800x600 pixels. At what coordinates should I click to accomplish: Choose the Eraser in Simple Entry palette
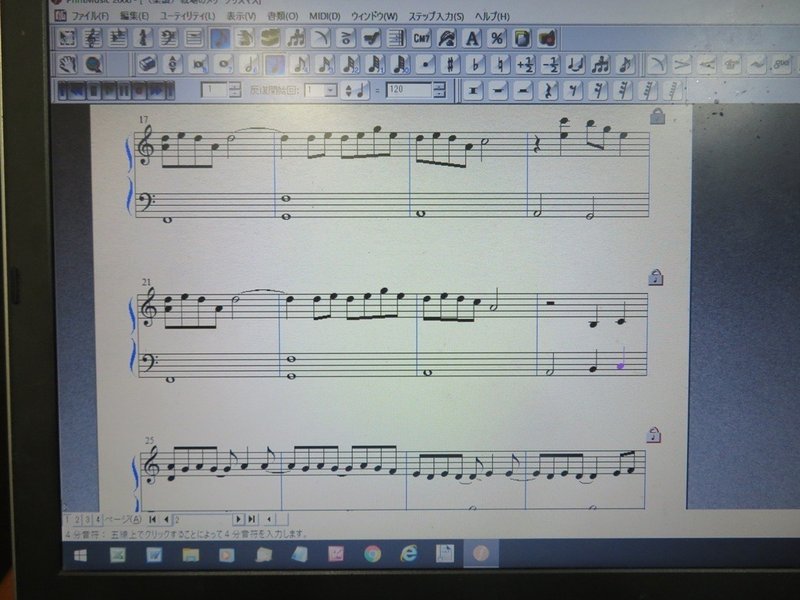tap(147, 64)
